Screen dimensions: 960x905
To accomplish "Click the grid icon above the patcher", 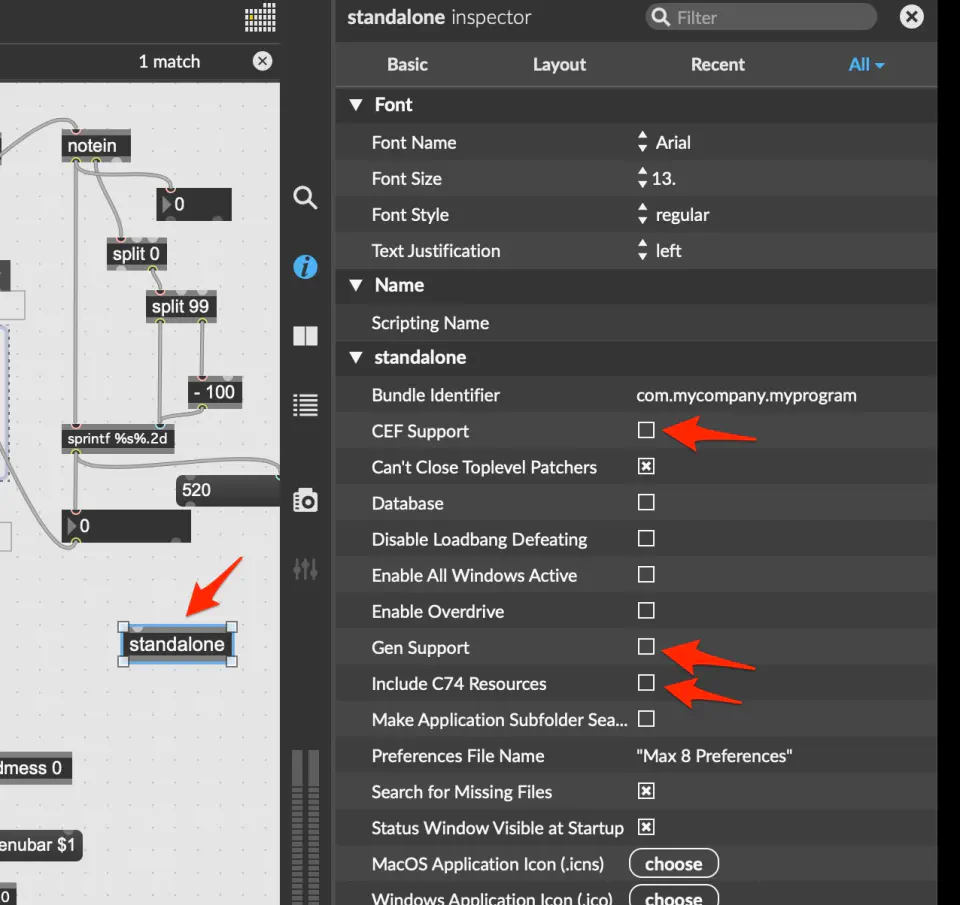I will (260, 18).
